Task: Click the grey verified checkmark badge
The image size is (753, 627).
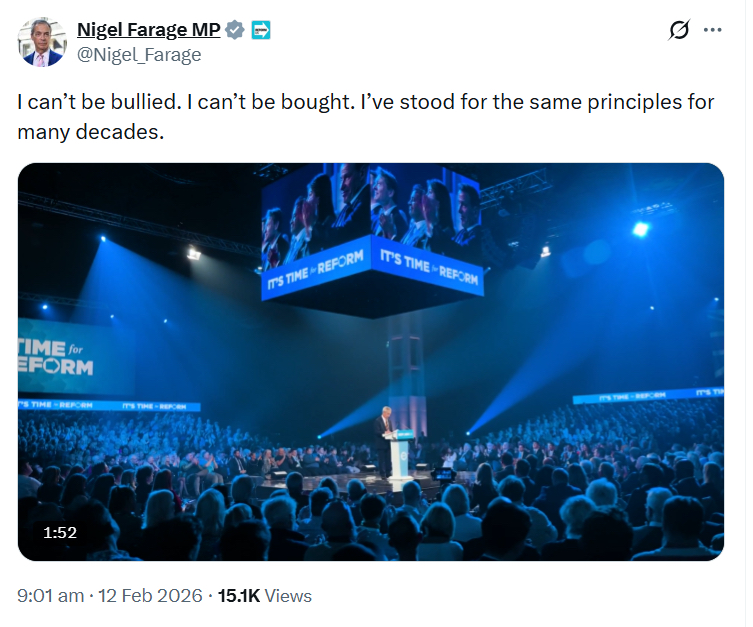Action: coord(235,30)
